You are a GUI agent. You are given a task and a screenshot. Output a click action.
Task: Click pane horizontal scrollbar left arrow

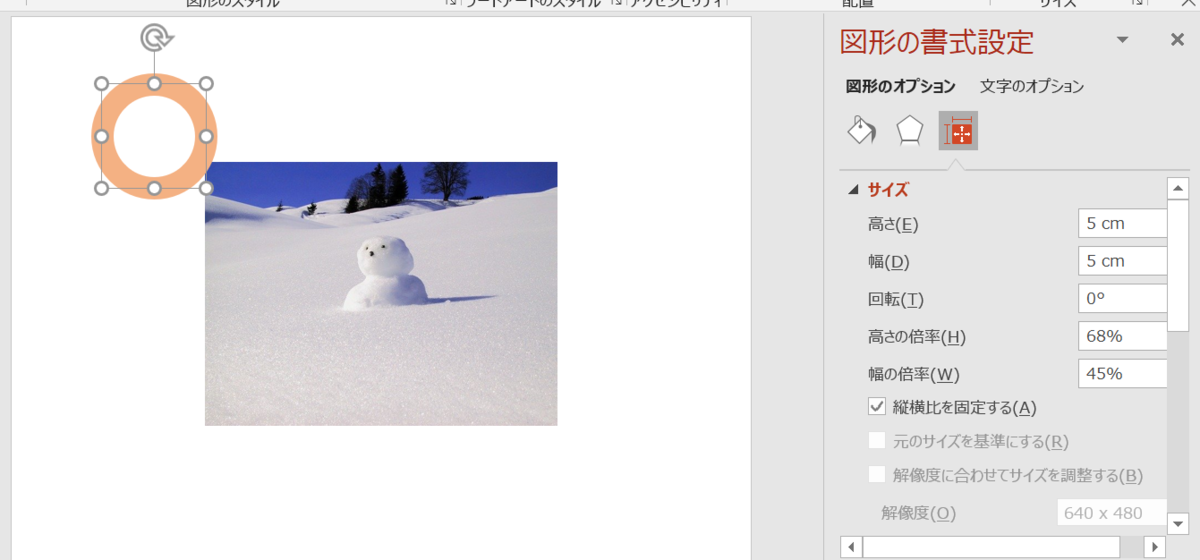point(851,547)
